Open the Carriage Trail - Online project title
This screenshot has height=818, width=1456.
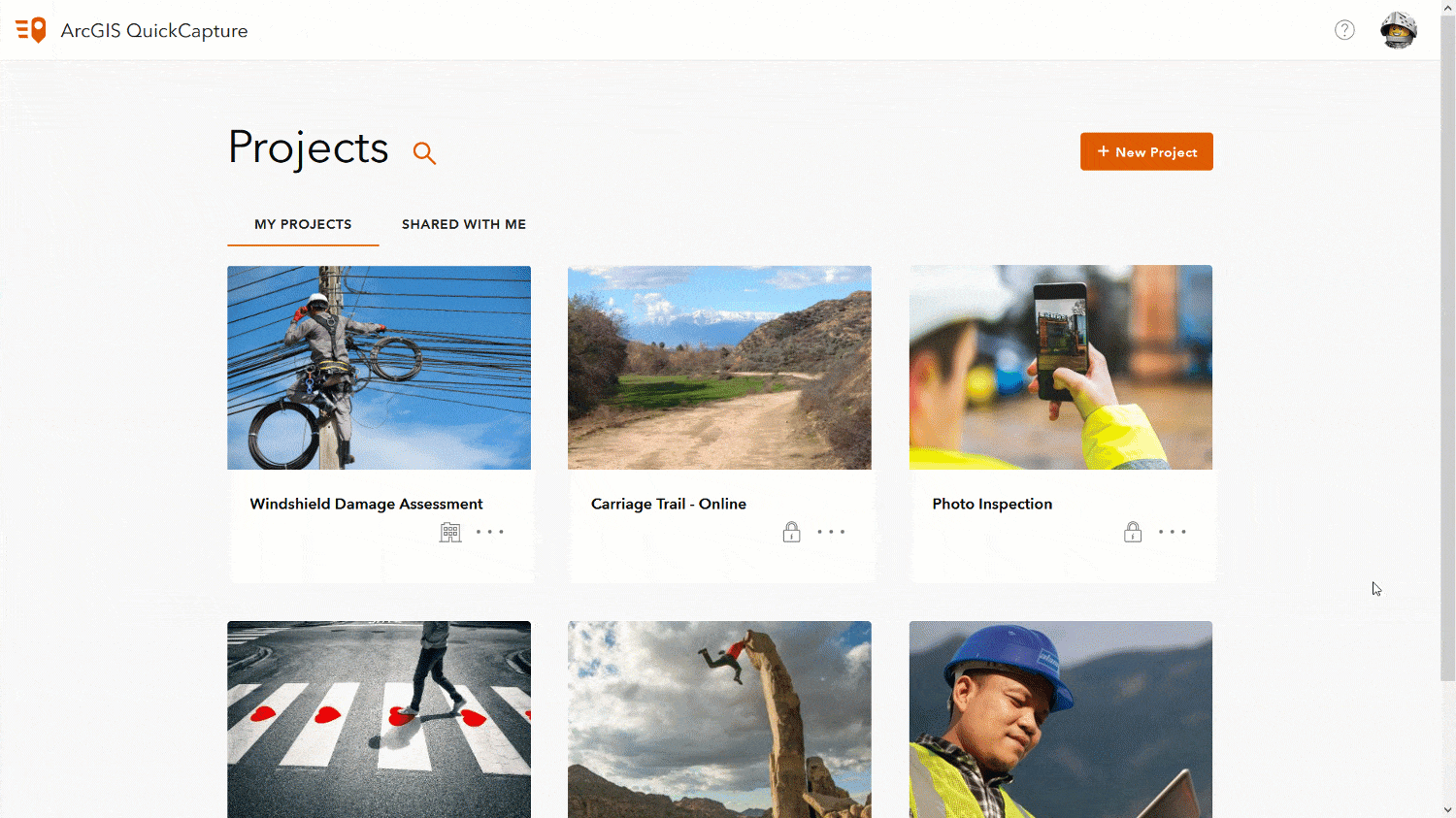coord(669,504)
